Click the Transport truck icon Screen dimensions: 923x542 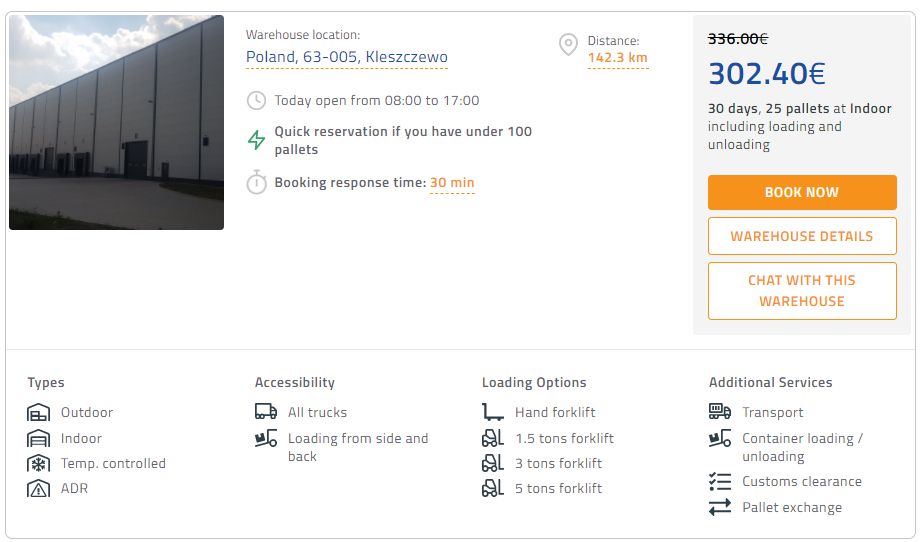[x=720, y=412]
